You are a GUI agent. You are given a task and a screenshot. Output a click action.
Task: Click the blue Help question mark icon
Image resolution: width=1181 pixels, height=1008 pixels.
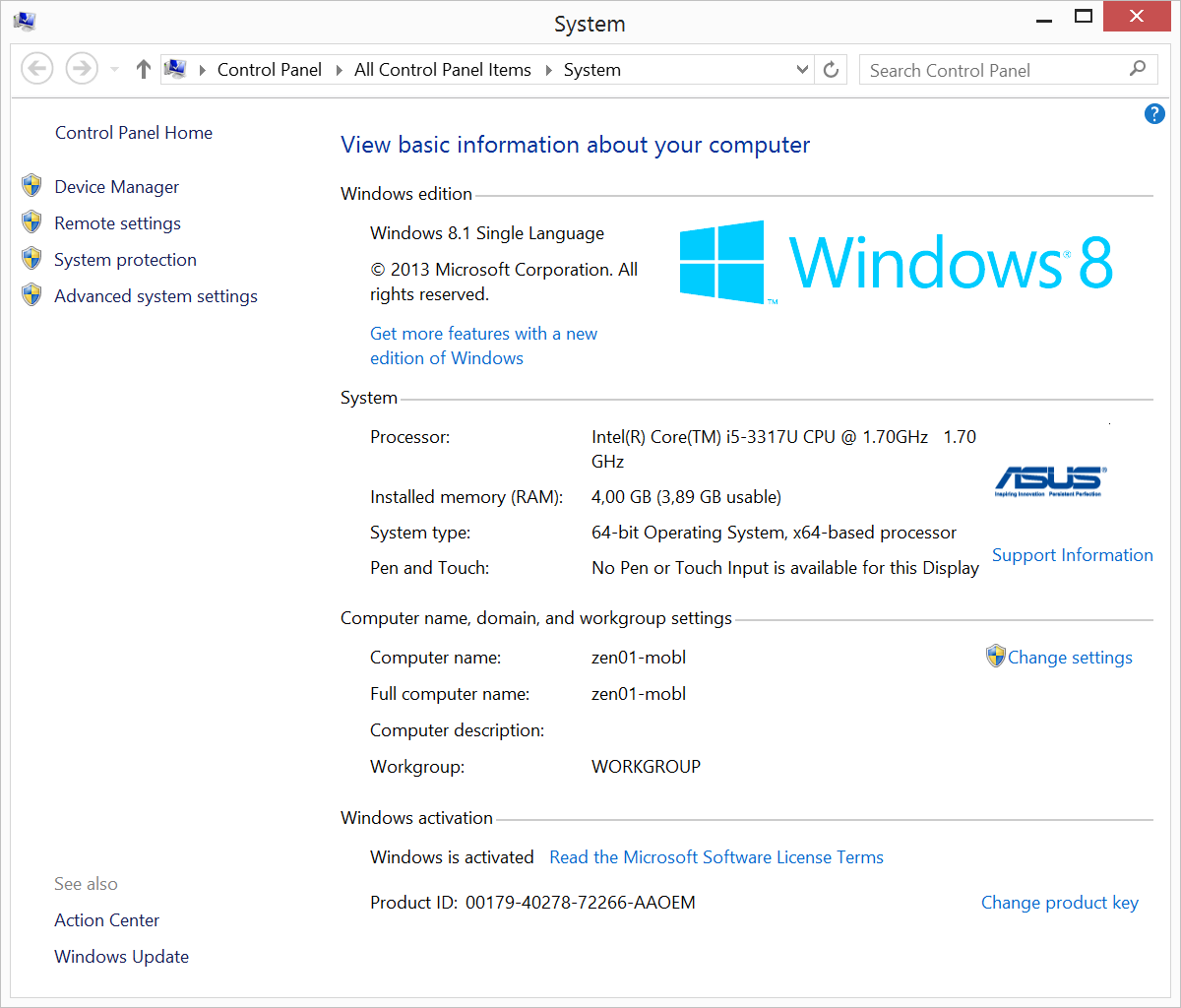point(1153,113)
